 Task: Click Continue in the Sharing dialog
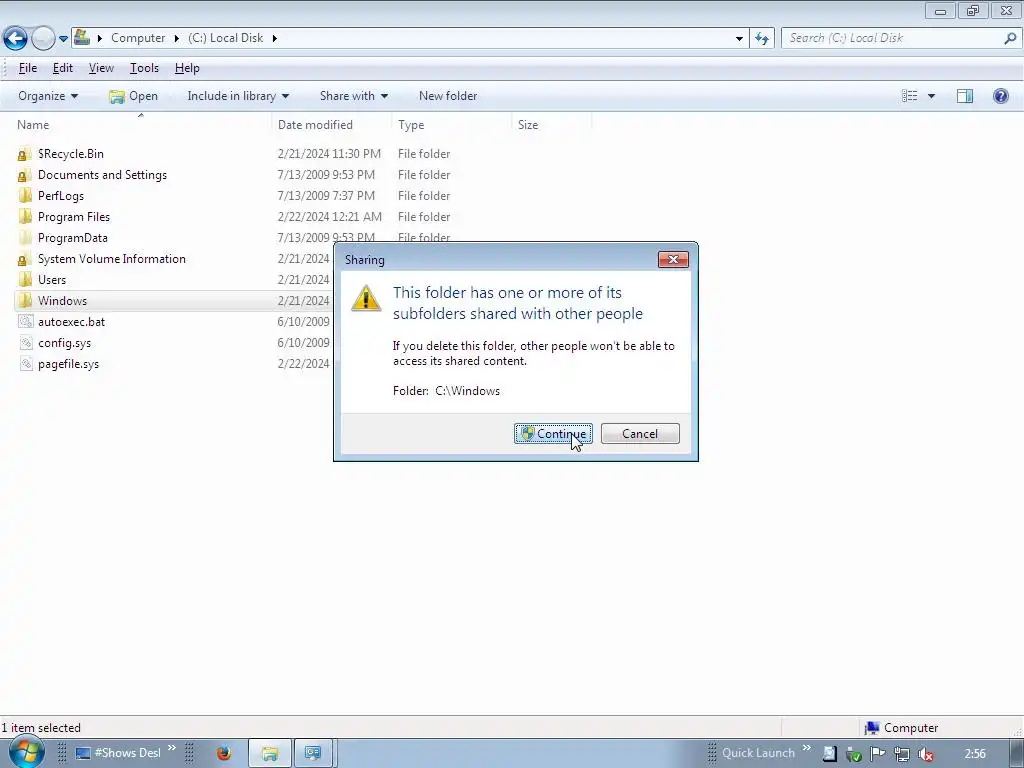(553, 434)
